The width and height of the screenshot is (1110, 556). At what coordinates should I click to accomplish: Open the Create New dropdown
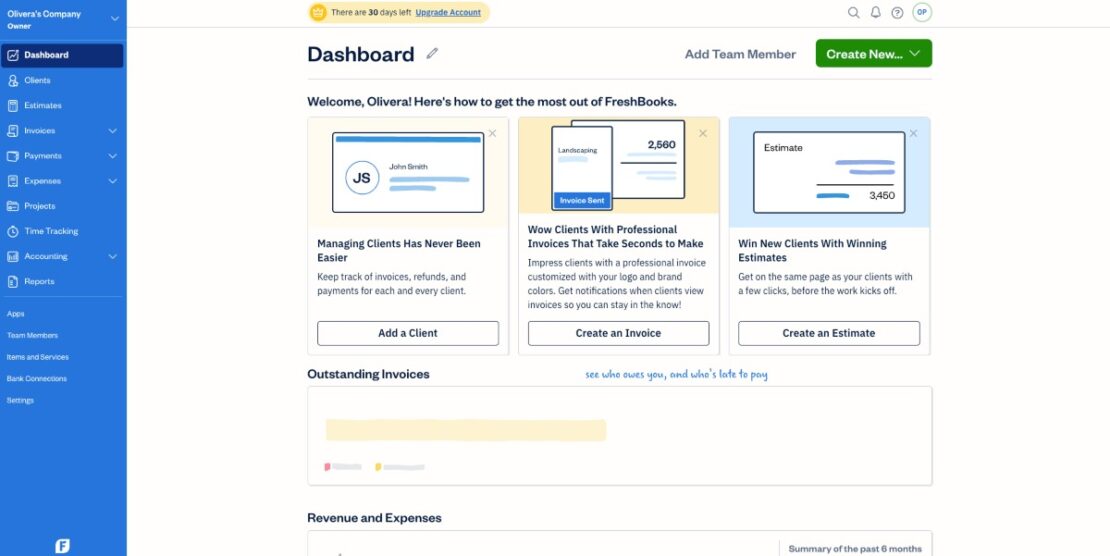(x=873, y=54)
